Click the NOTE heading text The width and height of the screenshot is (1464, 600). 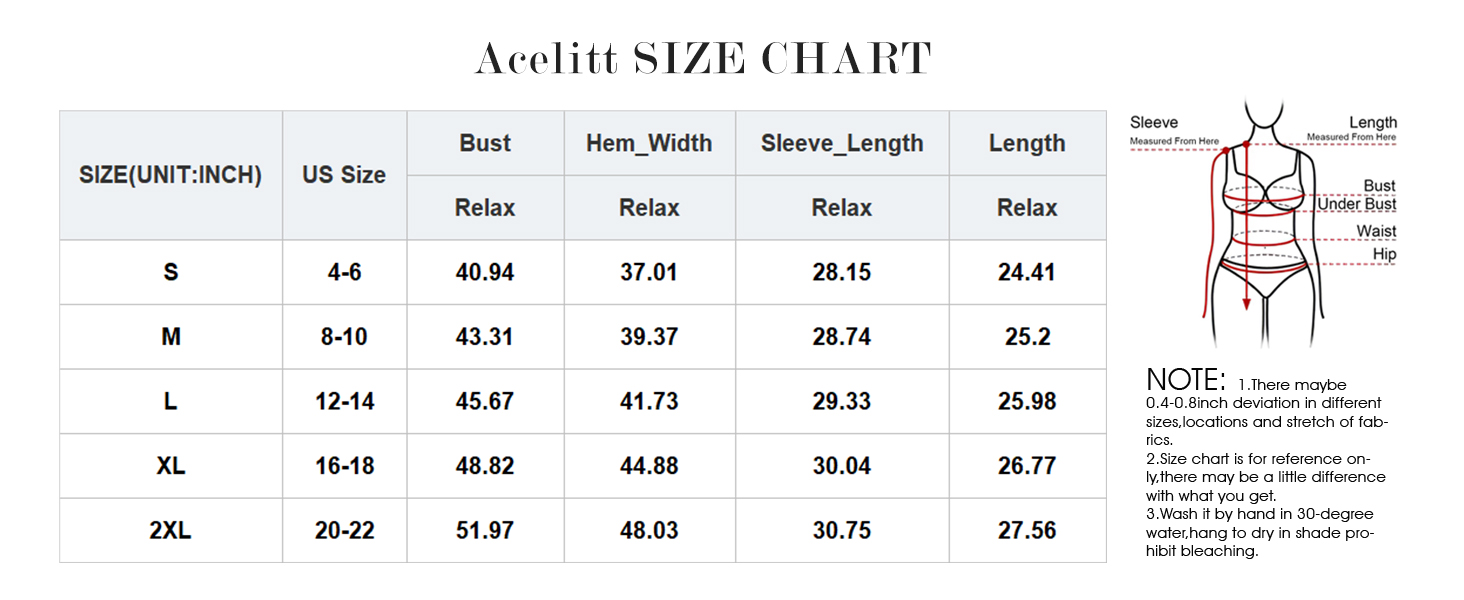tap(1186, 380)
